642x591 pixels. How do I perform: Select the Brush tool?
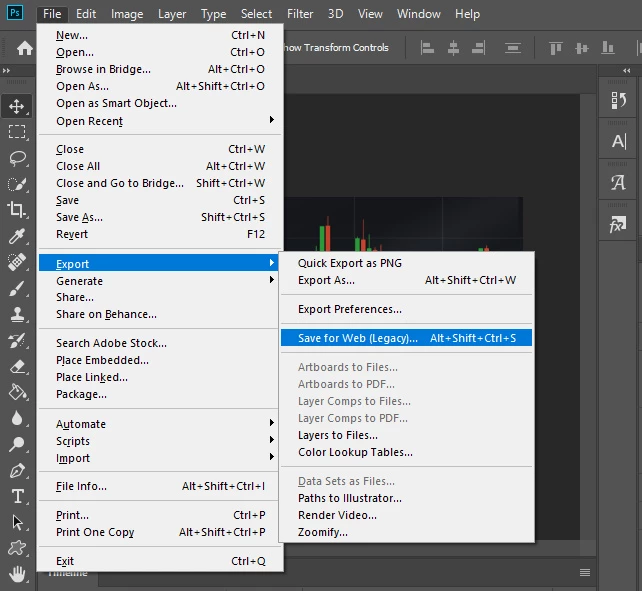(16, 288)
